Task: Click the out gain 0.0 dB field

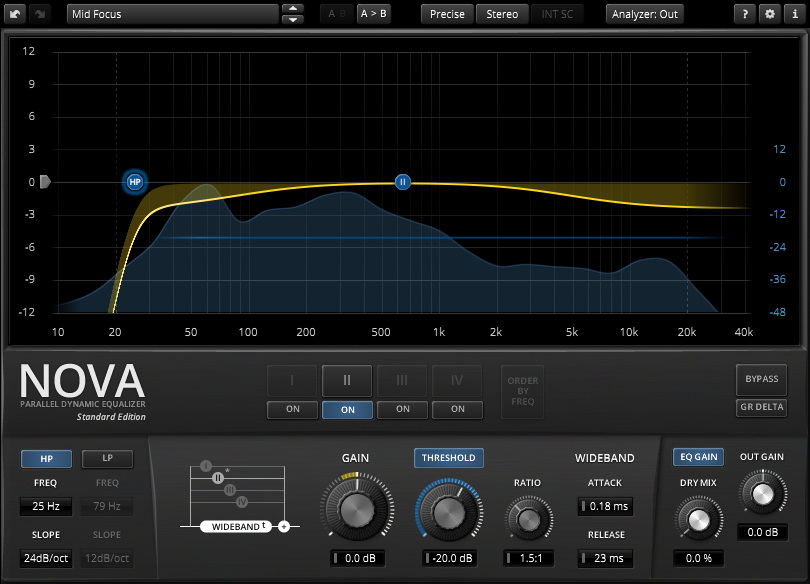Action: [x=762, y=532]
